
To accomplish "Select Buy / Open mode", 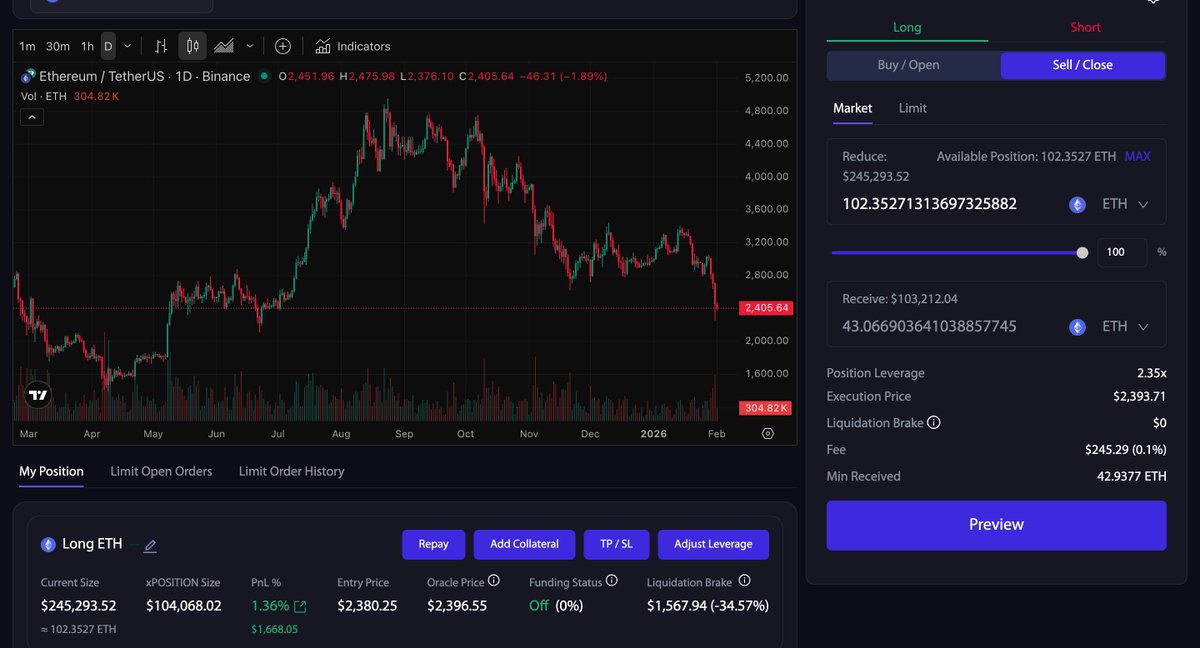I will [909, 65].
